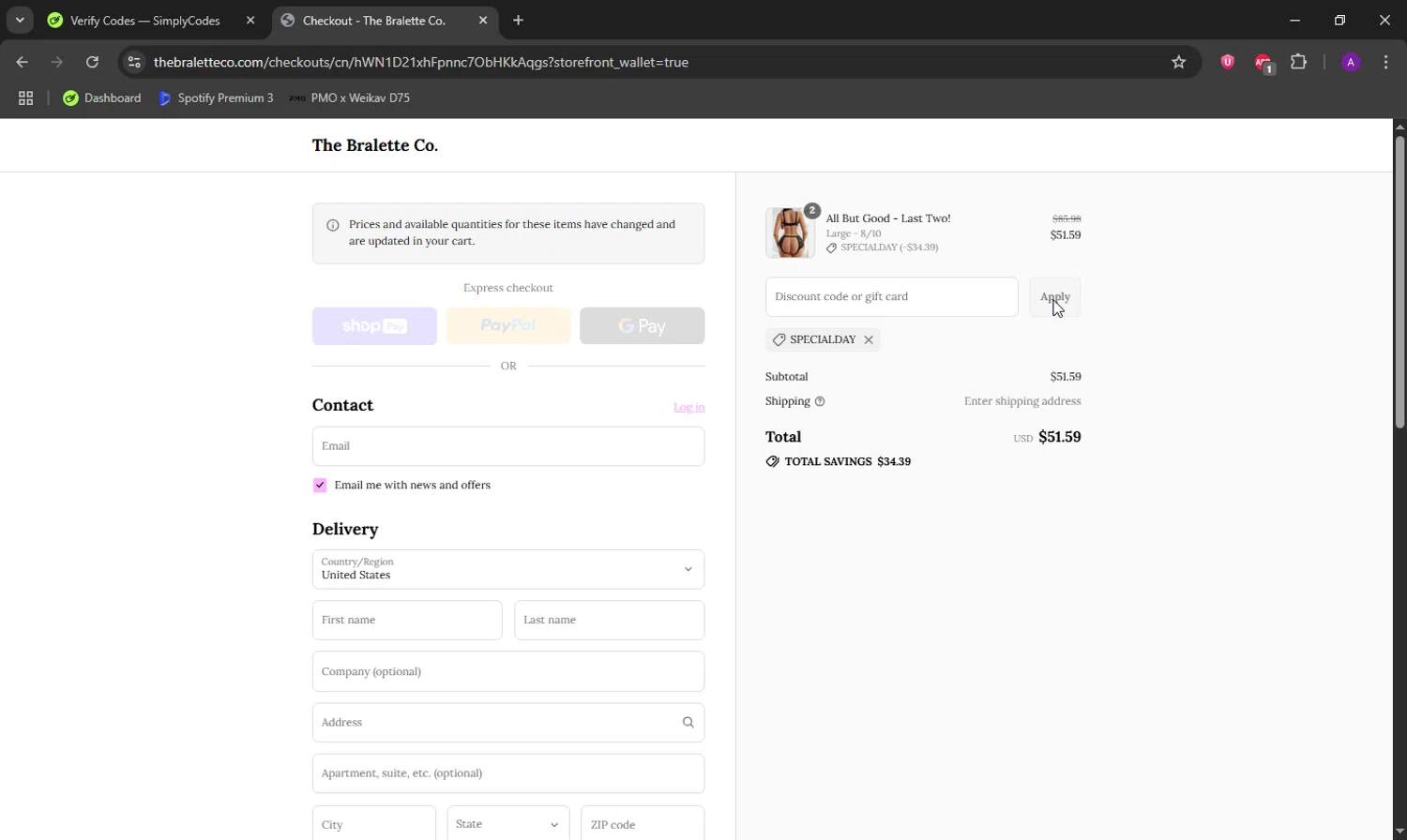
Task: Click Company (optional) field
Action: tap(508, 671)
